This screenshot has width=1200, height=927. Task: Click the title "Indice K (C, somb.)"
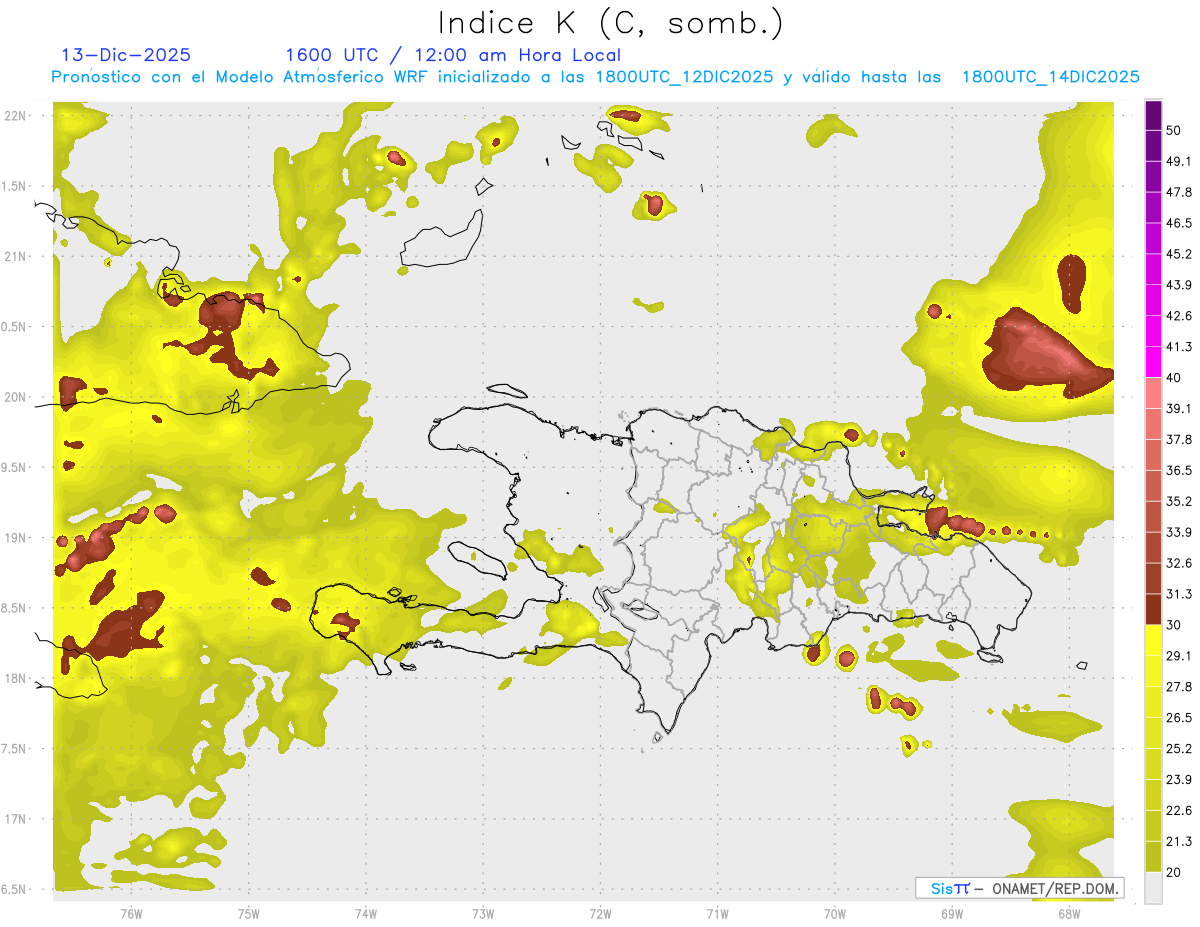tap(610, 24)
